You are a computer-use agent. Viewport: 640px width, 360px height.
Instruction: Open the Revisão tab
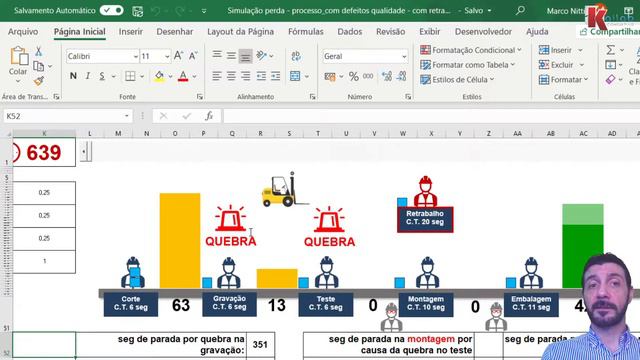click(x=391, y=31)
